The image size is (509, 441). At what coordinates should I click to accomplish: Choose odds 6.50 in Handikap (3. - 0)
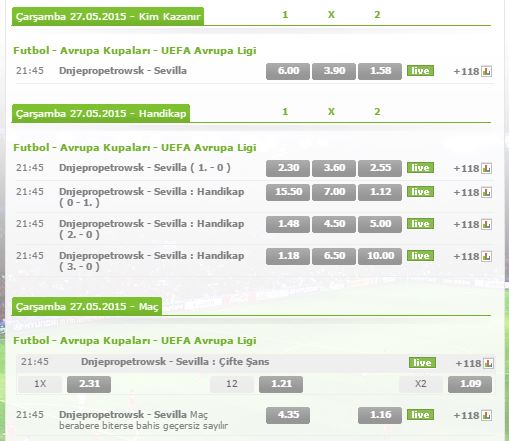click(334, 256)
